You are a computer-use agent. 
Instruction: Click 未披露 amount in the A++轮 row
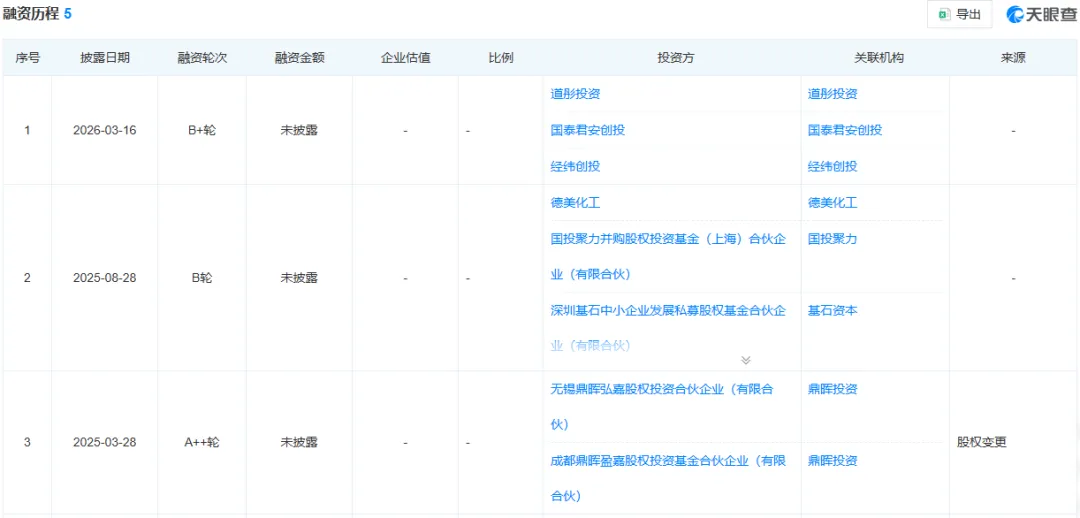(299, 442)
